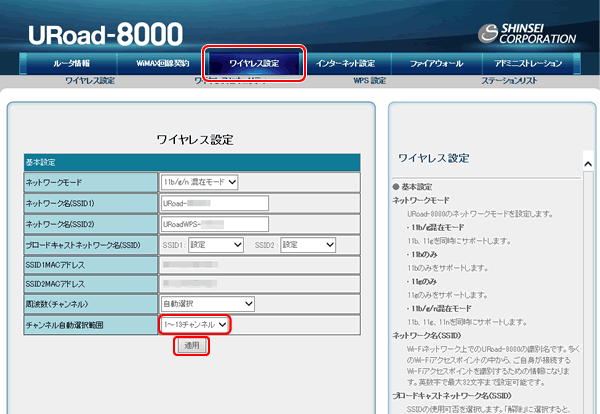This screenshot has width=600, height=414.
Task: Click the SSID1 MAC address value
Action: pyautogui.click(x=190, y=265)
